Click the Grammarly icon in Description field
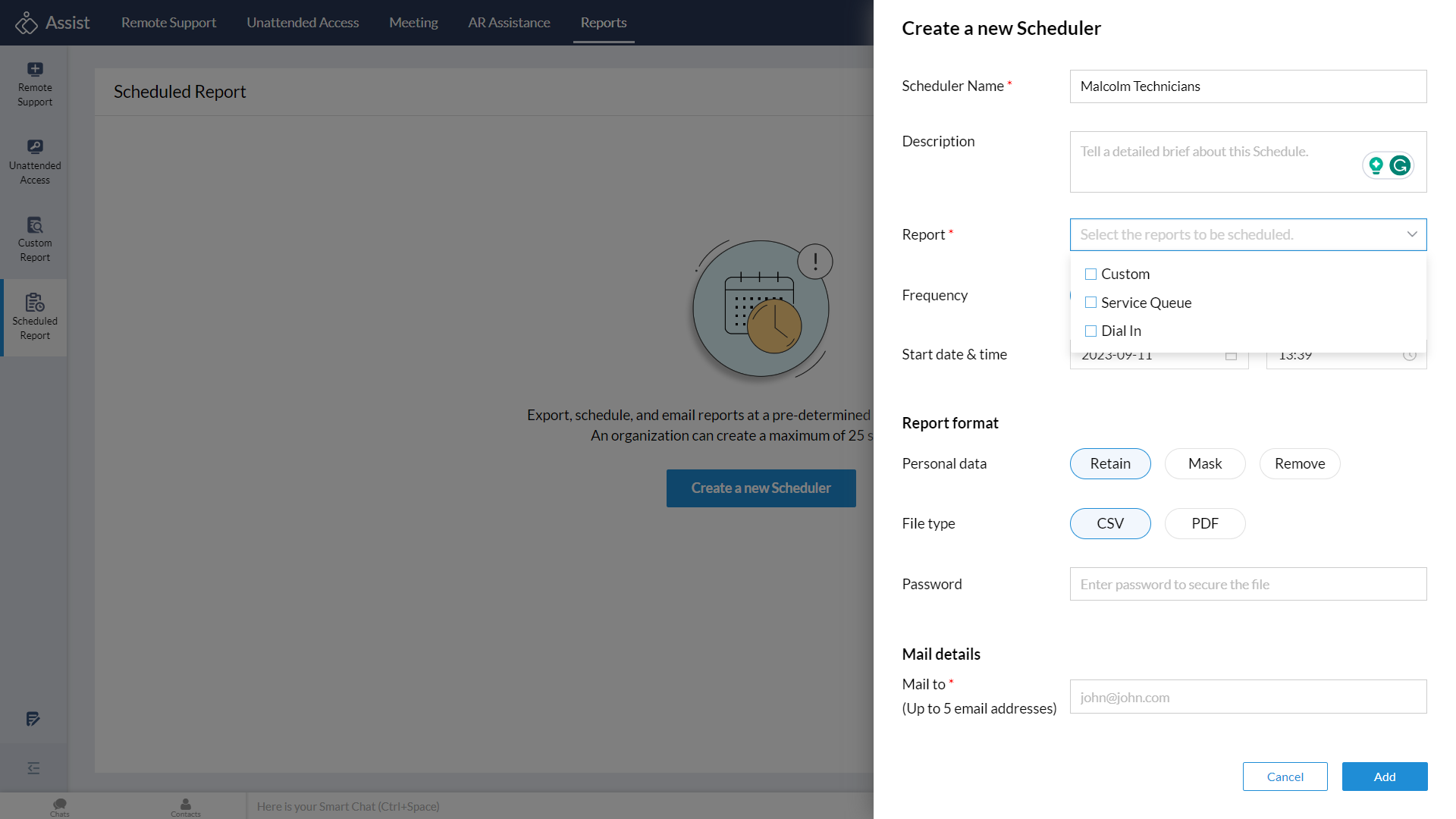Image resolution: width=1456 pixels, height=819 pixels. 1400,165
